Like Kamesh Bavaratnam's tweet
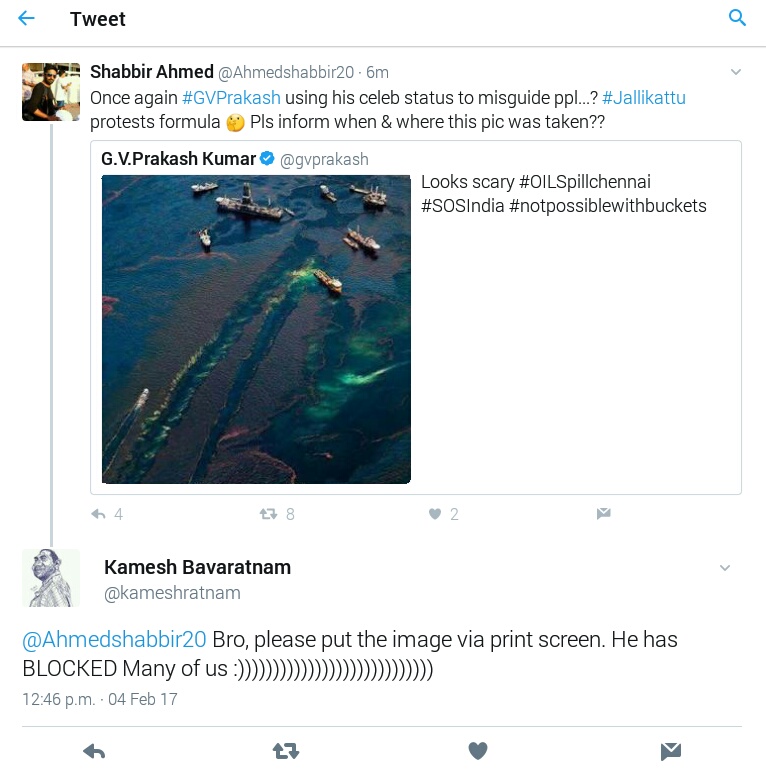This screenshot has width=766, height=775. 478,751
